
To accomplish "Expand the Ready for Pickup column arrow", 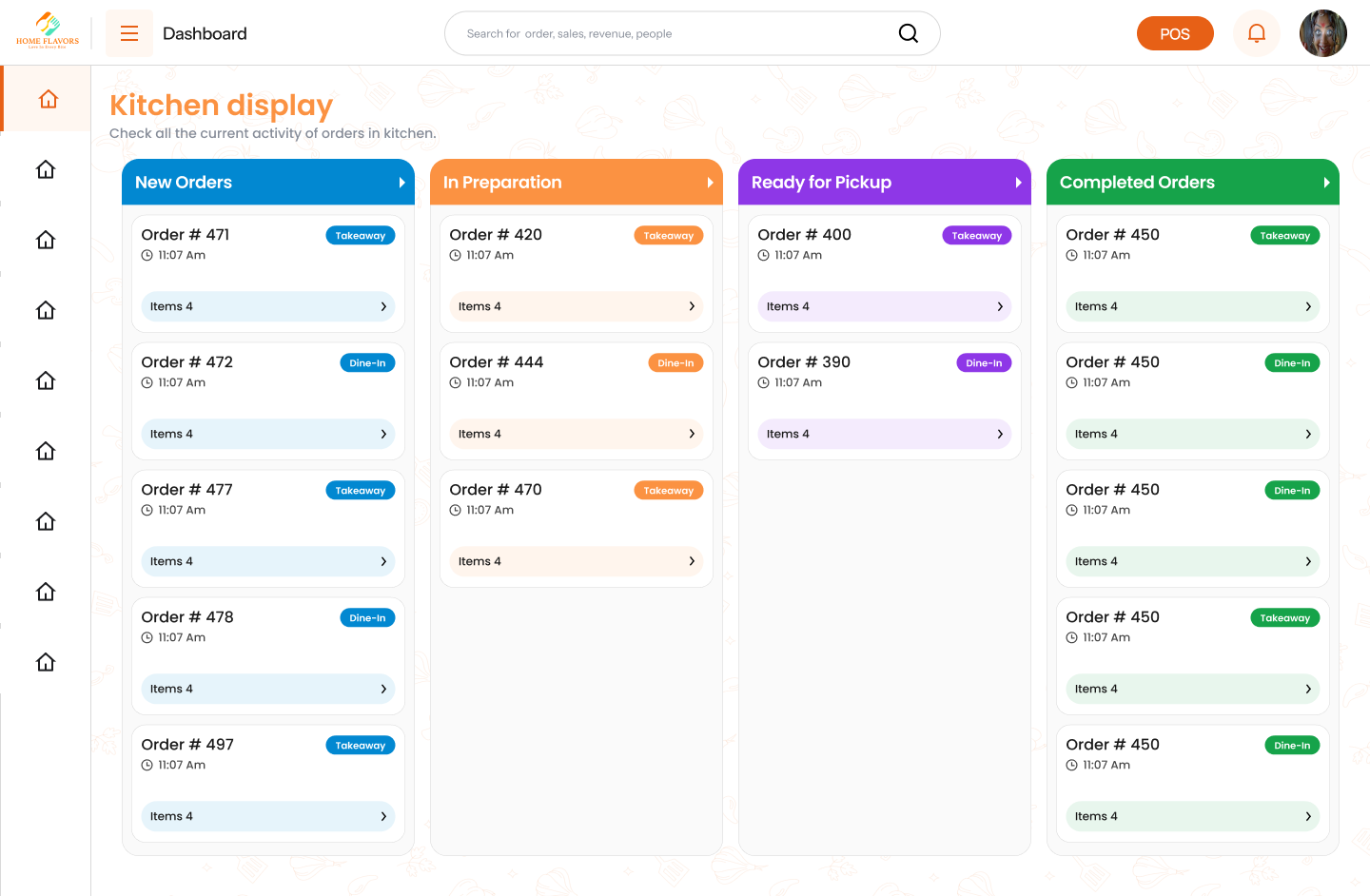I will click(x=1018, y=183).
